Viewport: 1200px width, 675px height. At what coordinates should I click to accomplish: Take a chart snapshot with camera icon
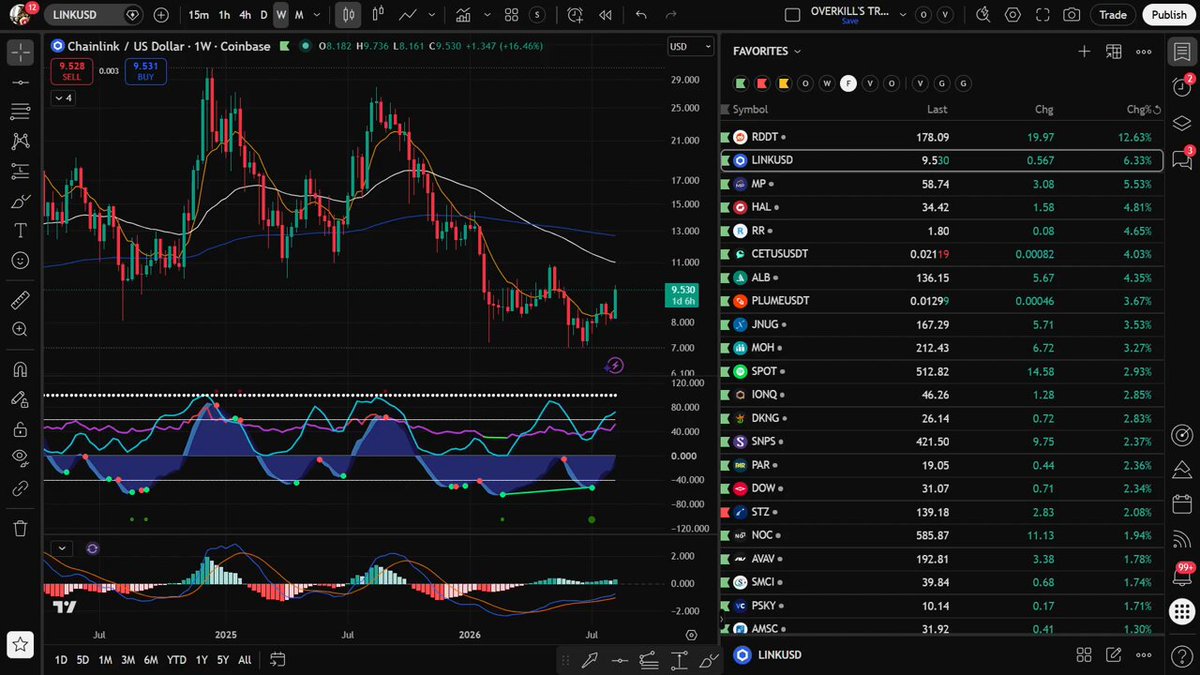click(x=1071, y=15)
